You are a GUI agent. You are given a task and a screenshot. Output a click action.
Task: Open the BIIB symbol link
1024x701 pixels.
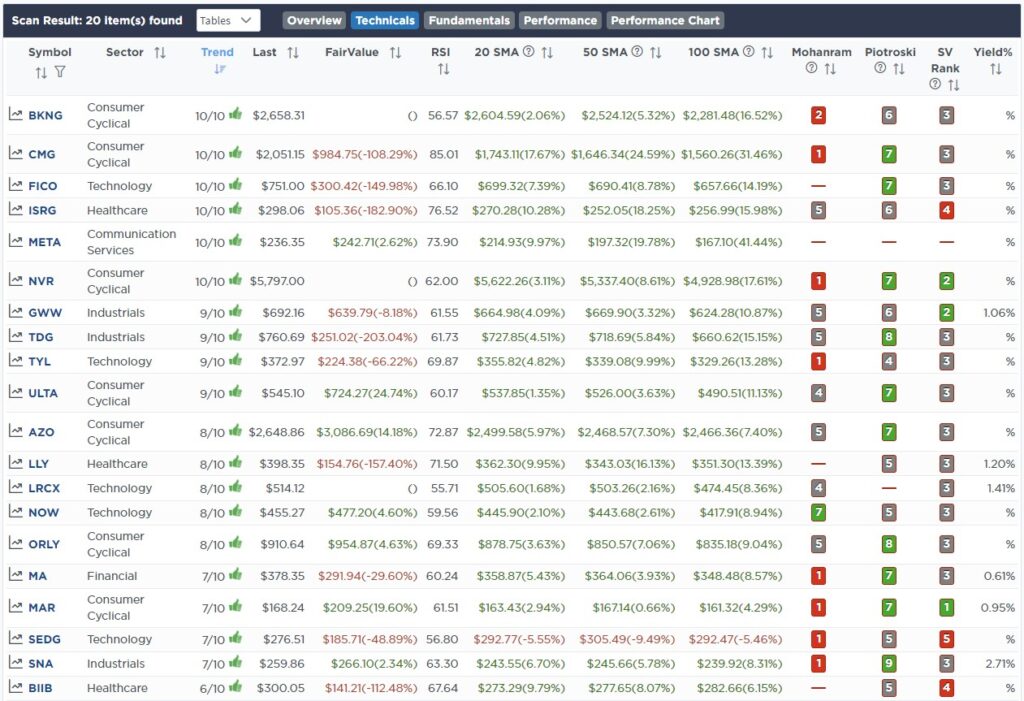pyautogui.click(x=40, y=688)
